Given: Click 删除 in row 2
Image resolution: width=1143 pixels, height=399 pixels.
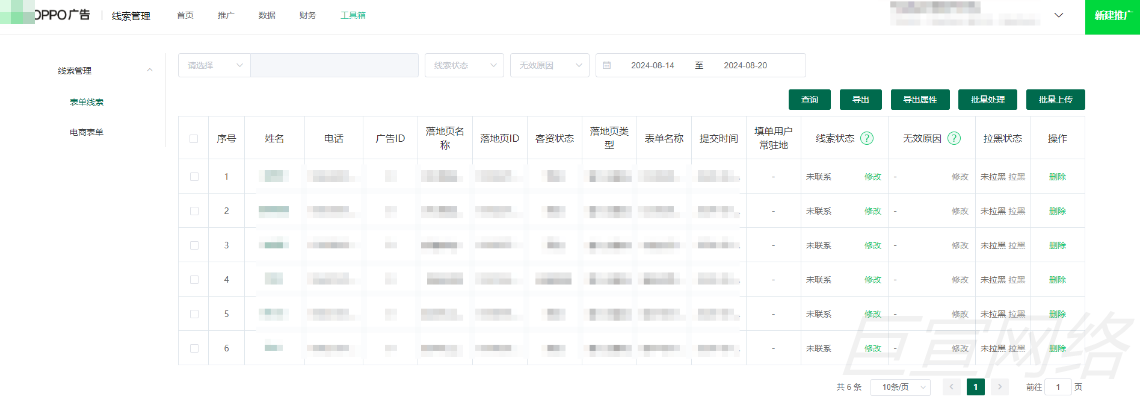Looking at the screenshot, I should 1057,211.
